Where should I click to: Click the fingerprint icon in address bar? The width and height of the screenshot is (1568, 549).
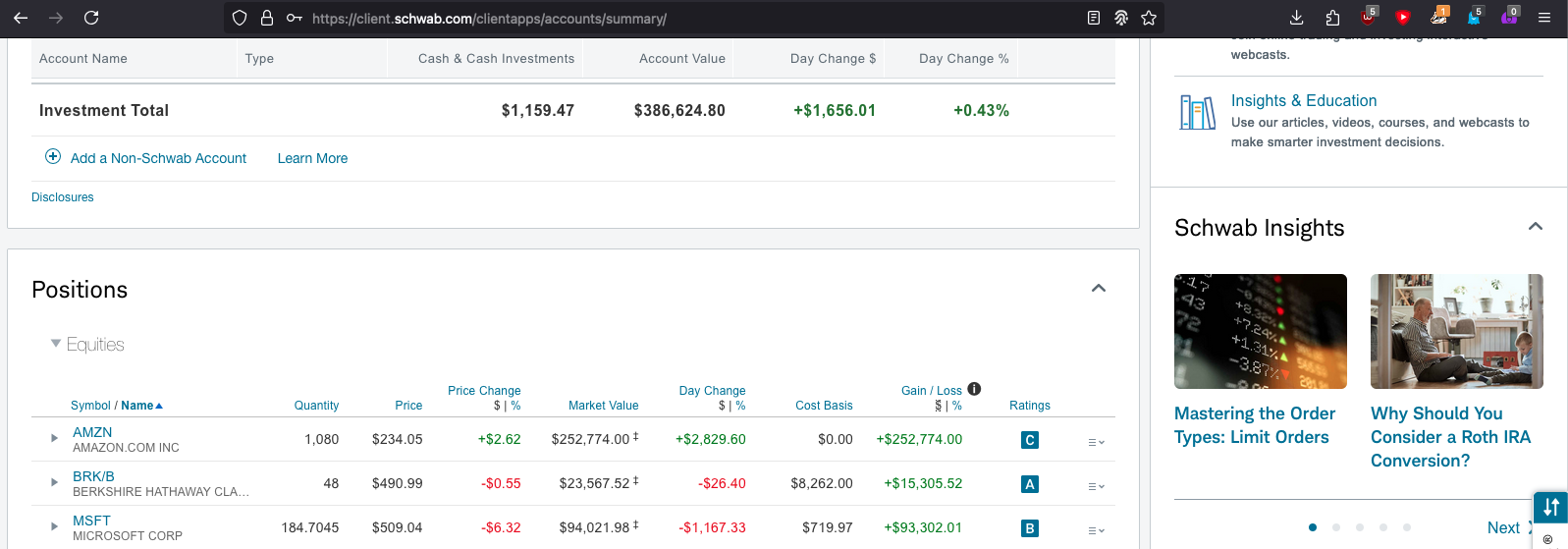point(1121,18)
